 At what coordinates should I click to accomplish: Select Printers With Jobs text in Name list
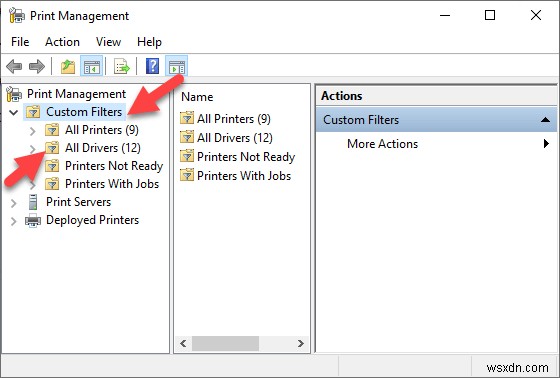point(244,175)
